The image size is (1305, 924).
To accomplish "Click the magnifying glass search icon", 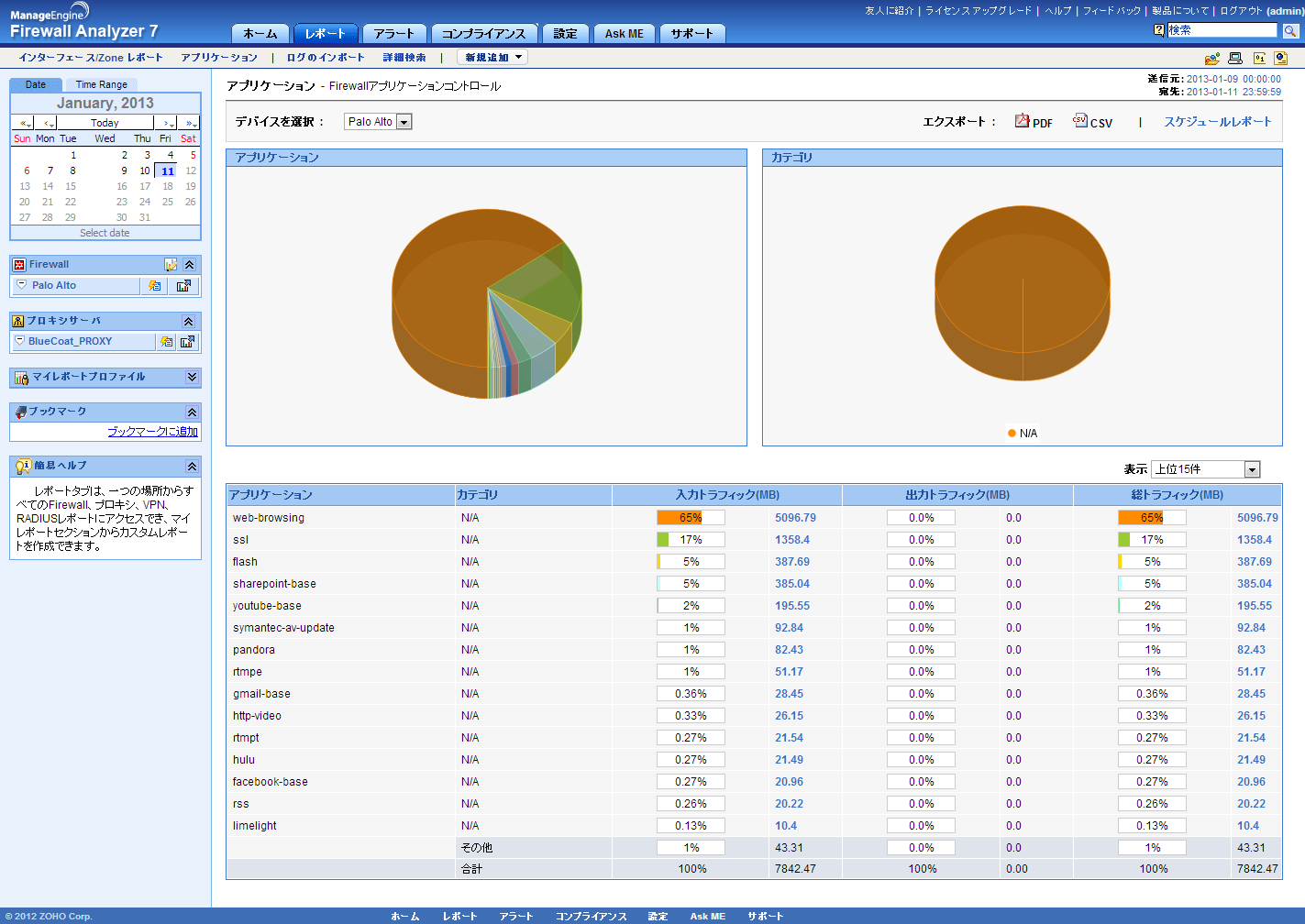I will [1289, 31].
